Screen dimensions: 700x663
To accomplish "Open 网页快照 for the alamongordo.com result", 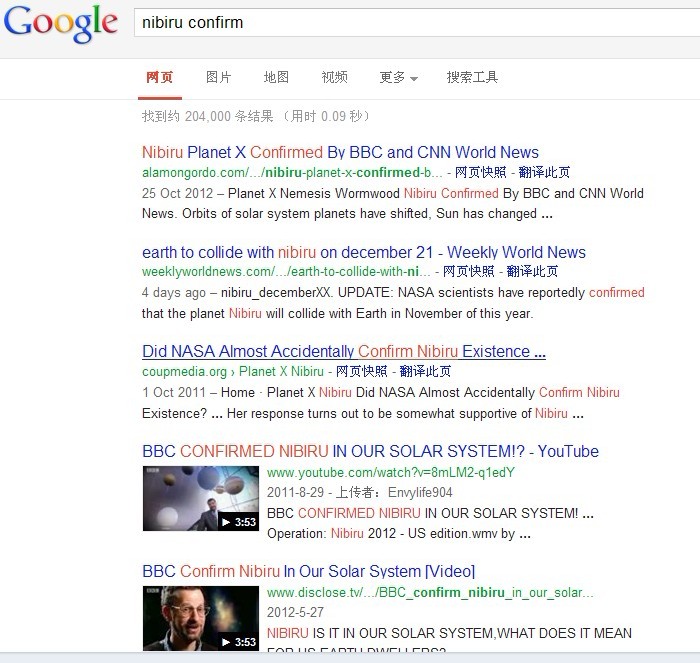I will [x=480, y=172].
